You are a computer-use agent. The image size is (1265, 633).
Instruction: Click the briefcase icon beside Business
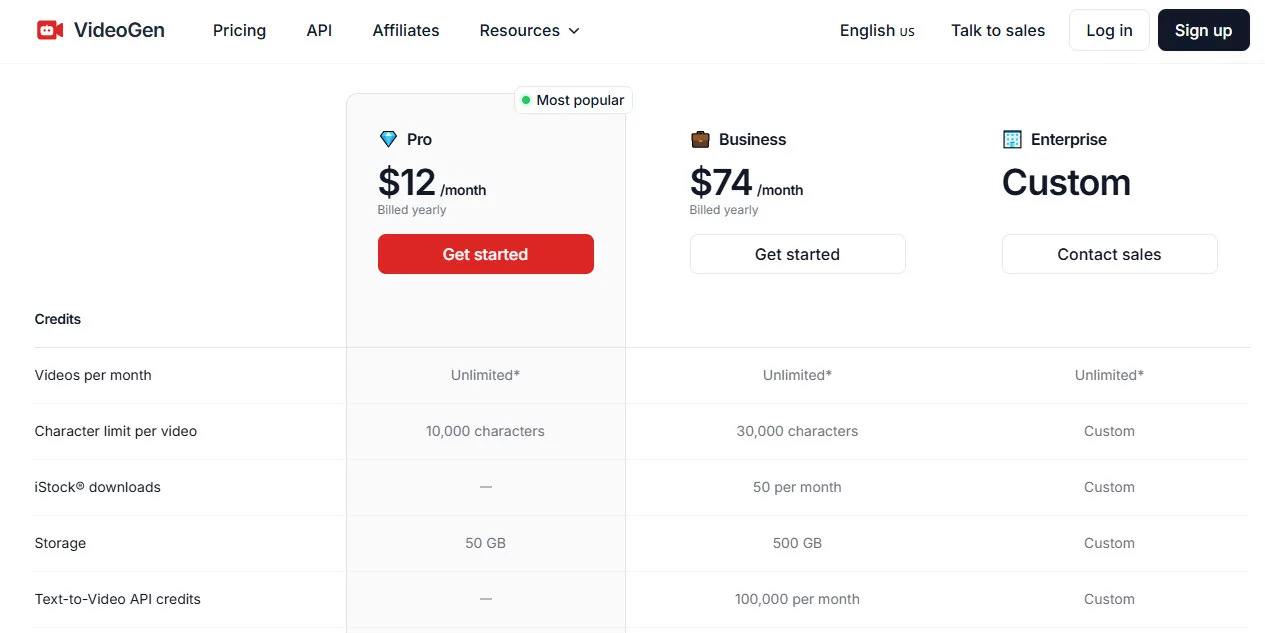tap(700, 139)
